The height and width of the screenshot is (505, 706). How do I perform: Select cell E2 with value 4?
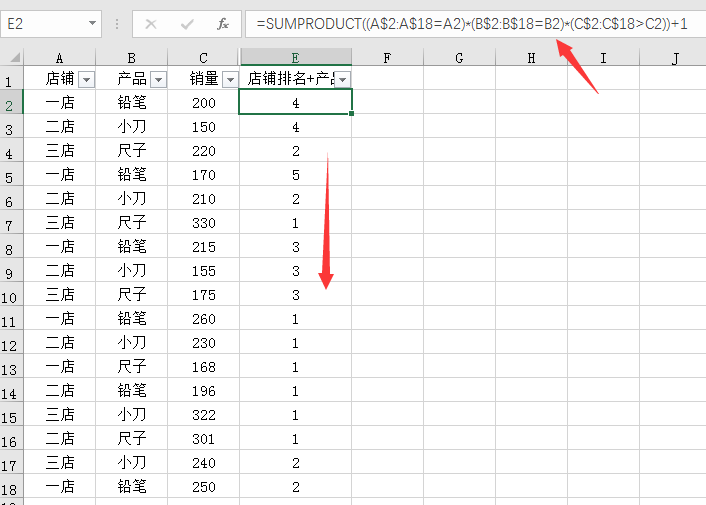[x=295, y=103]
